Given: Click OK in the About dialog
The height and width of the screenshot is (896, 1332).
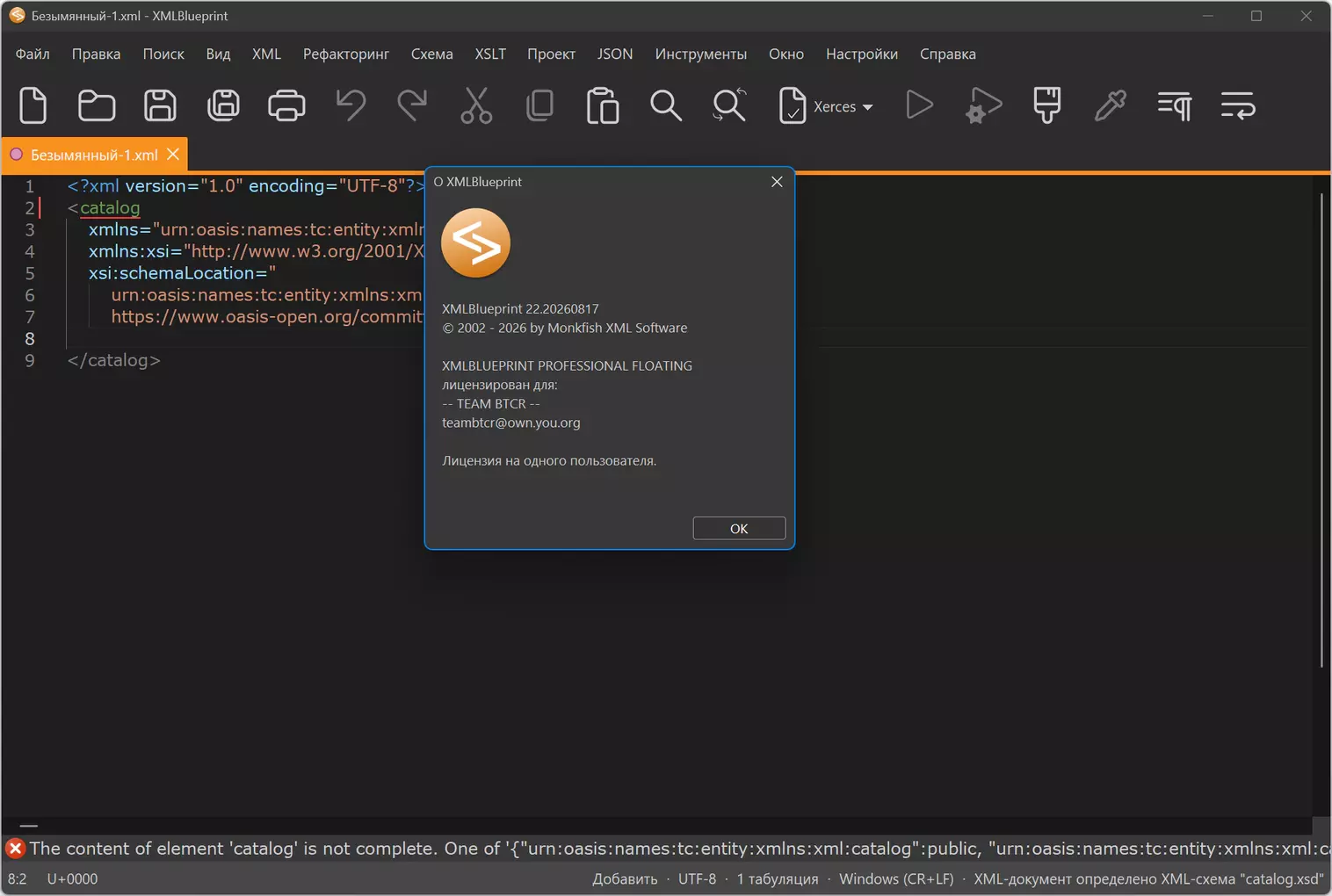Looking at the screenshot, I should point(739,529).
